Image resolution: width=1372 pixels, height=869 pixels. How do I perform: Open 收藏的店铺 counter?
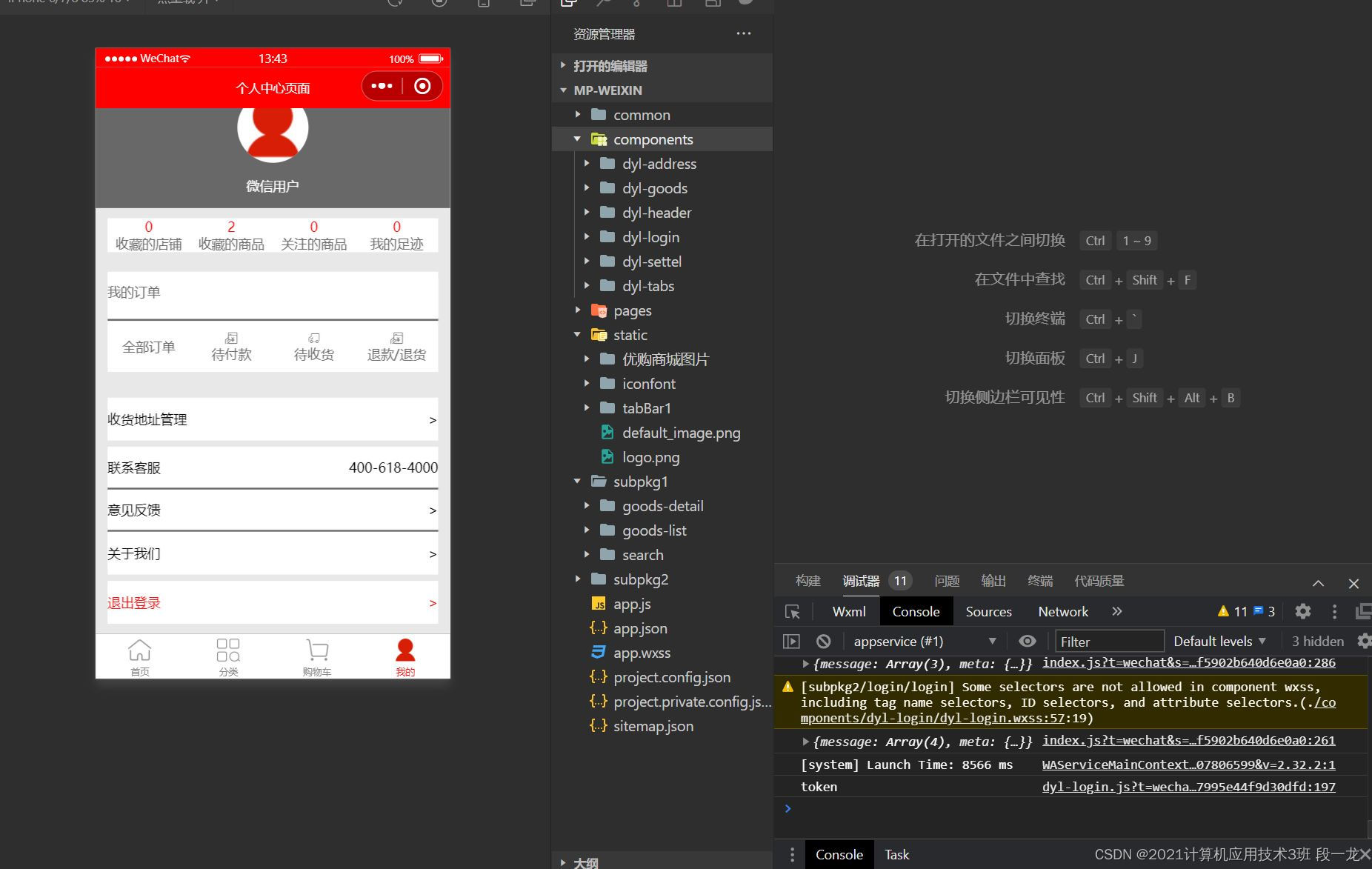click(x=149, y=236)
